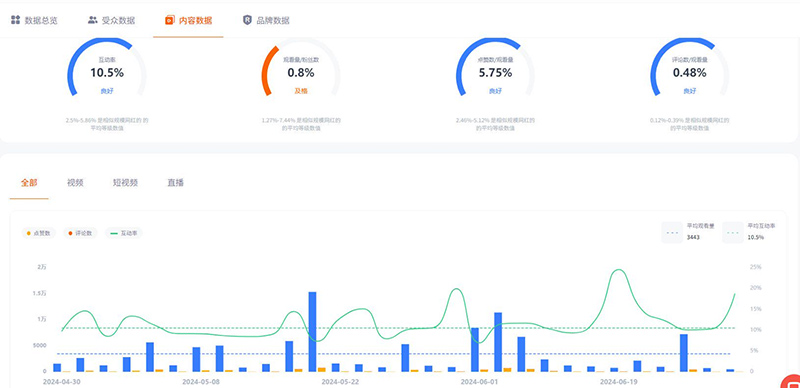This screenshot has height=388, width=800.
Task: Open the 短视频 tab
Action: click(126, 183)
